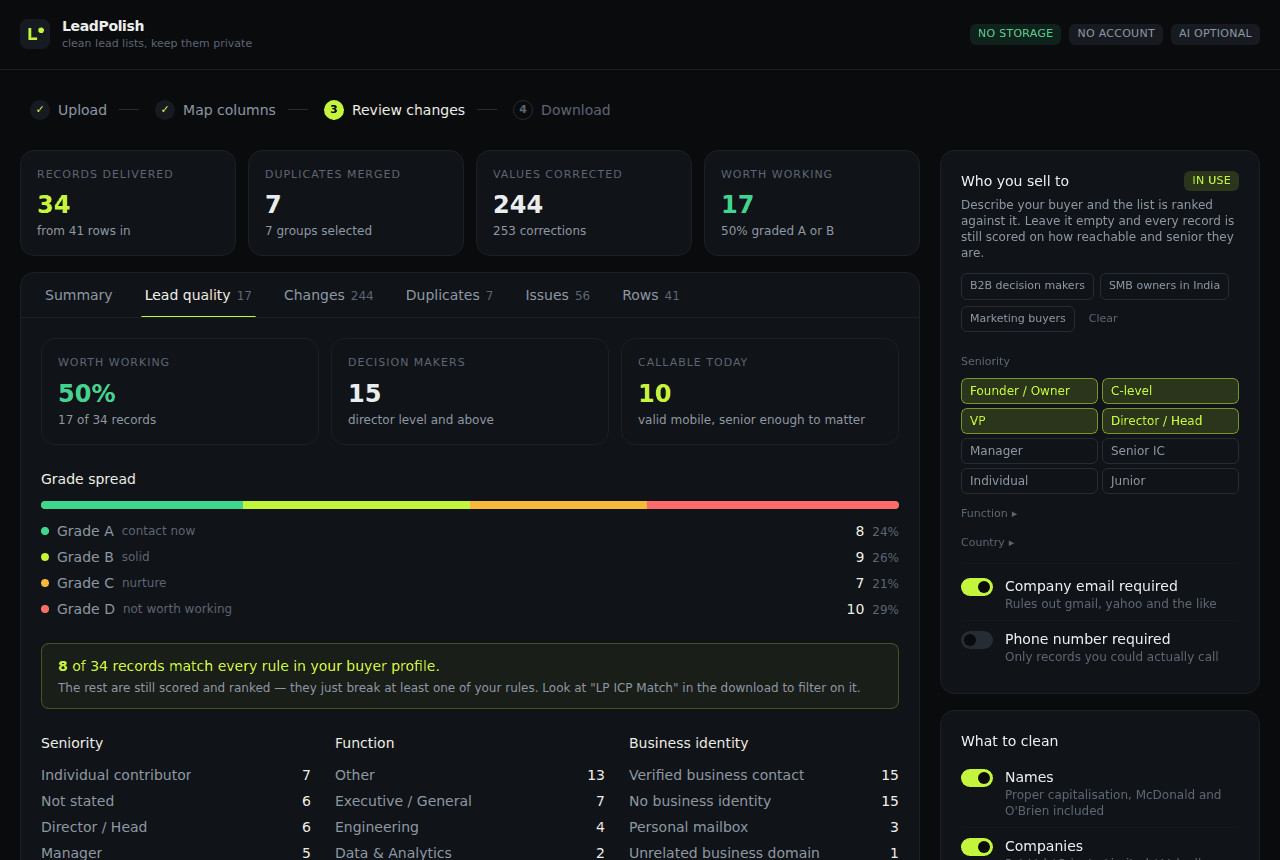This screenshot has height=860, width=1280.
Task: Deselect C-level seniority chip
Action: coord(1170,391)
